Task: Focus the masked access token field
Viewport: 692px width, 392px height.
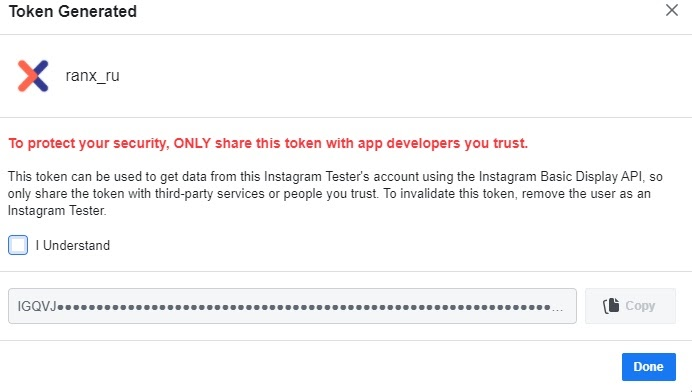Action: coord(292,306)
